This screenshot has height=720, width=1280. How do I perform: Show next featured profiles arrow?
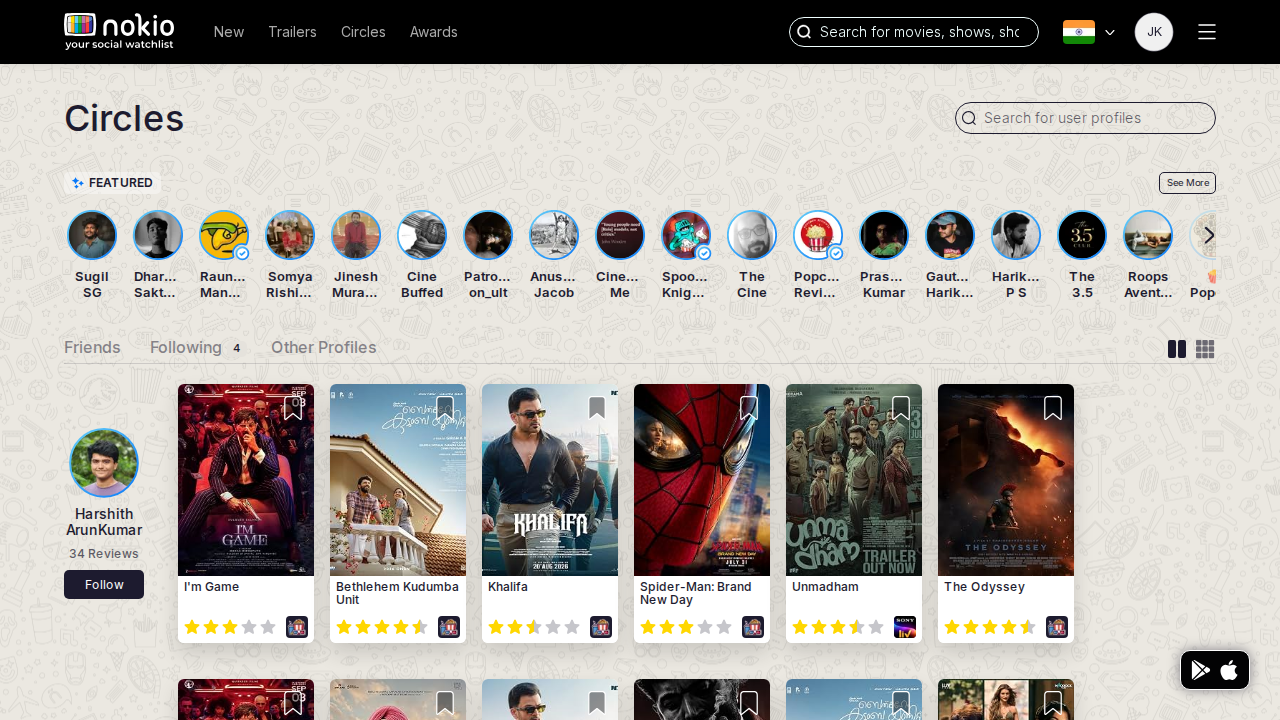tap(1209, 235)
